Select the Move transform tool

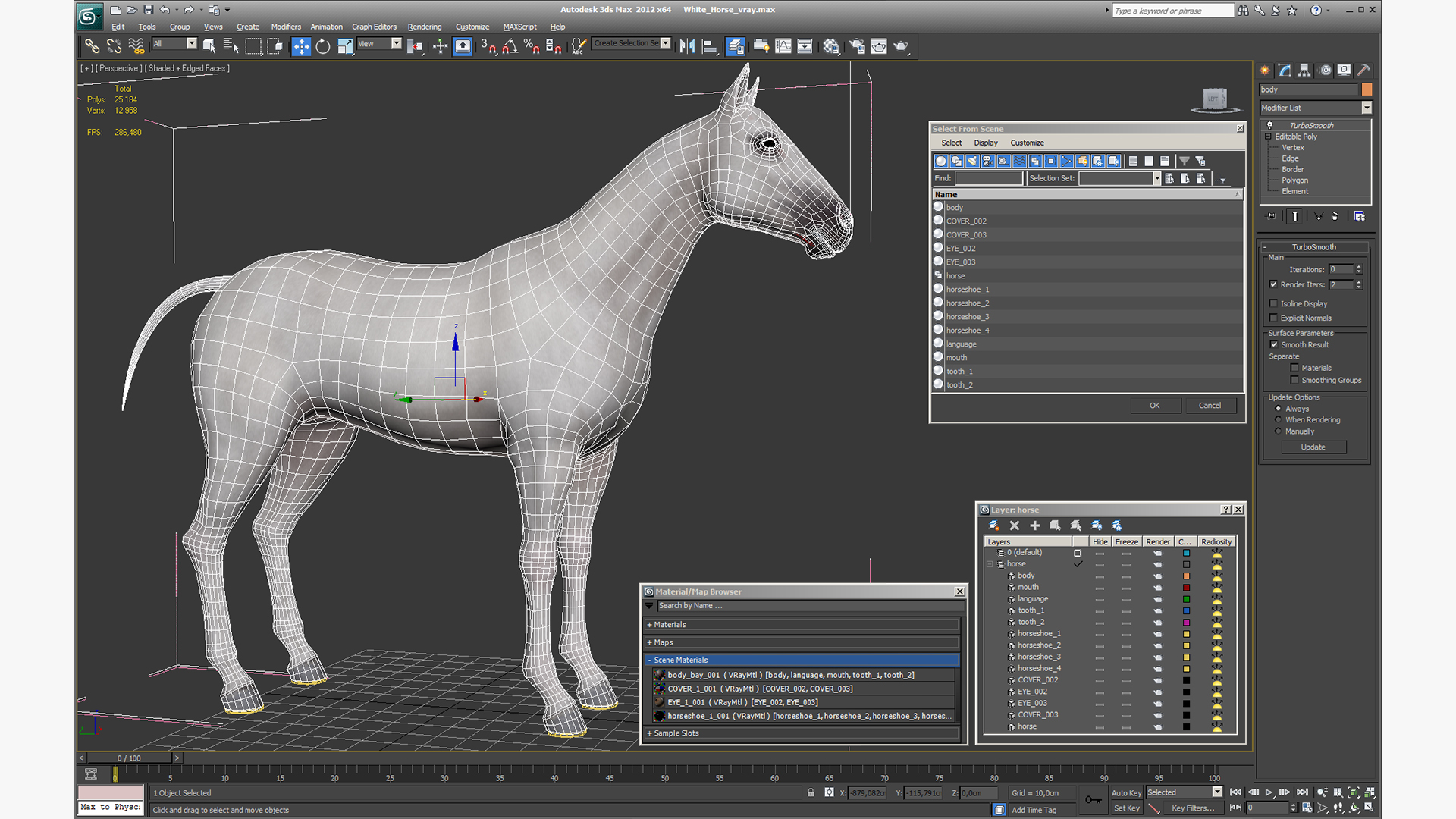point(301,47)
